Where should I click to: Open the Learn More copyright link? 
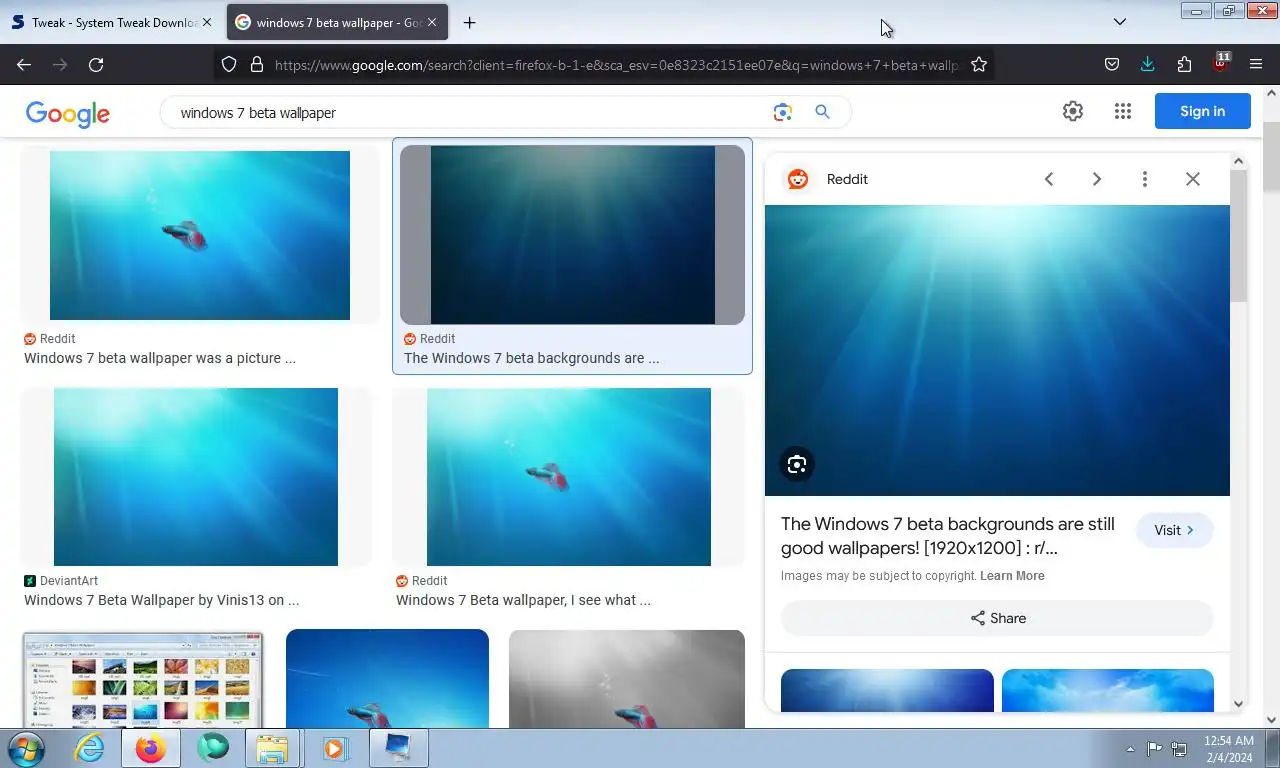point(1012,576)
